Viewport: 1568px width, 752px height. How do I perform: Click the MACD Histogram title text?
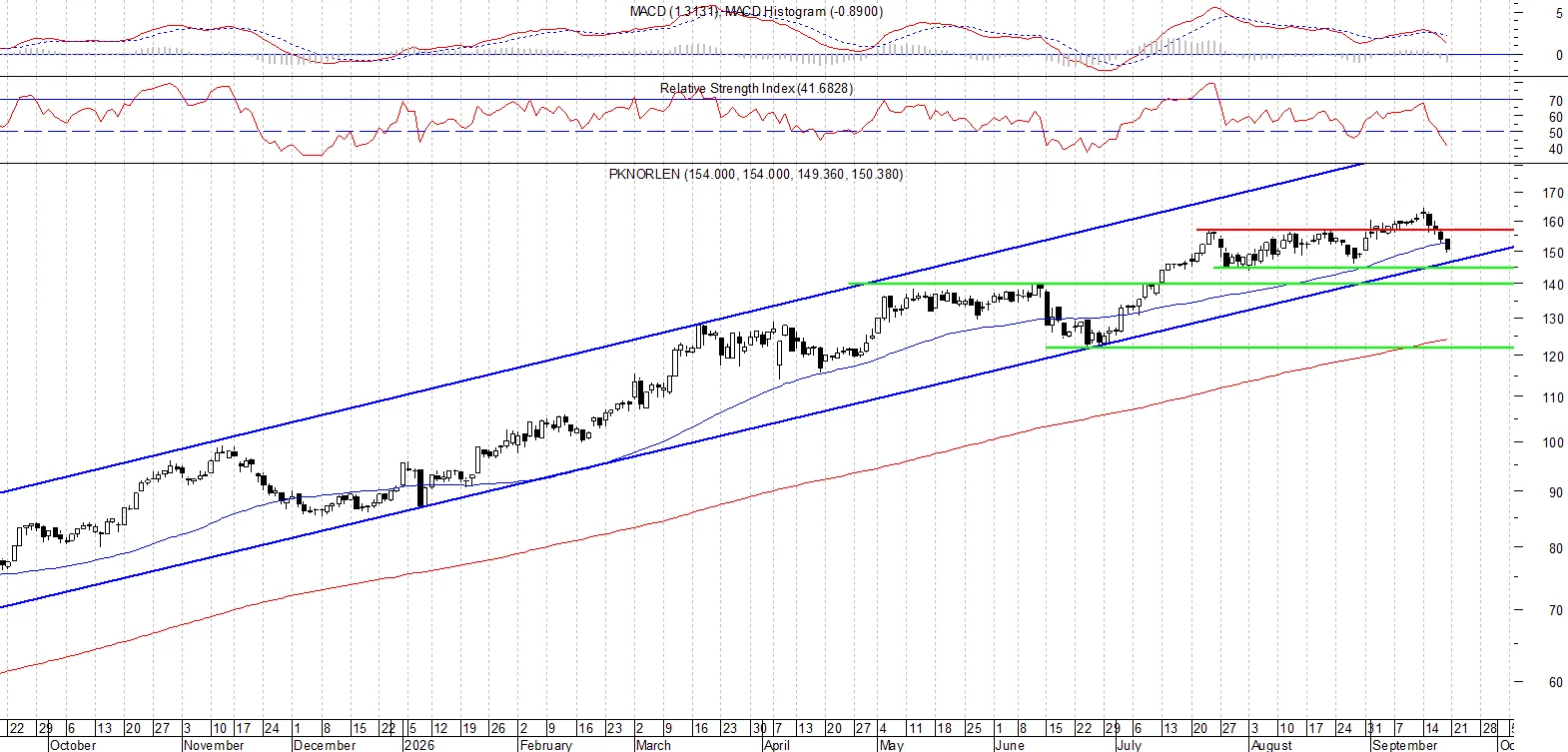[x=804, y=11]
